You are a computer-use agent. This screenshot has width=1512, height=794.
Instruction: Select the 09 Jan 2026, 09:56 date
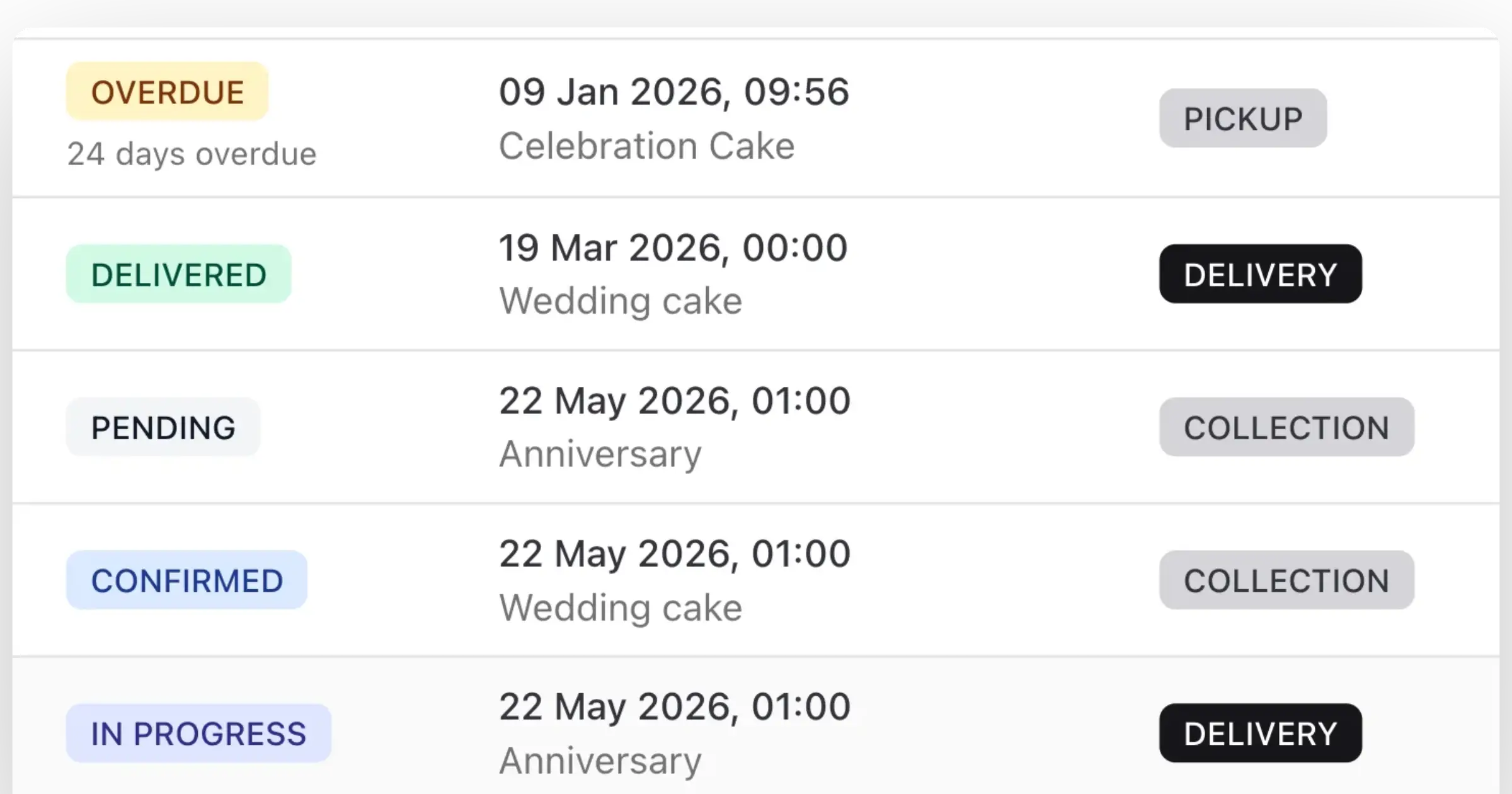tap(673, 92)
